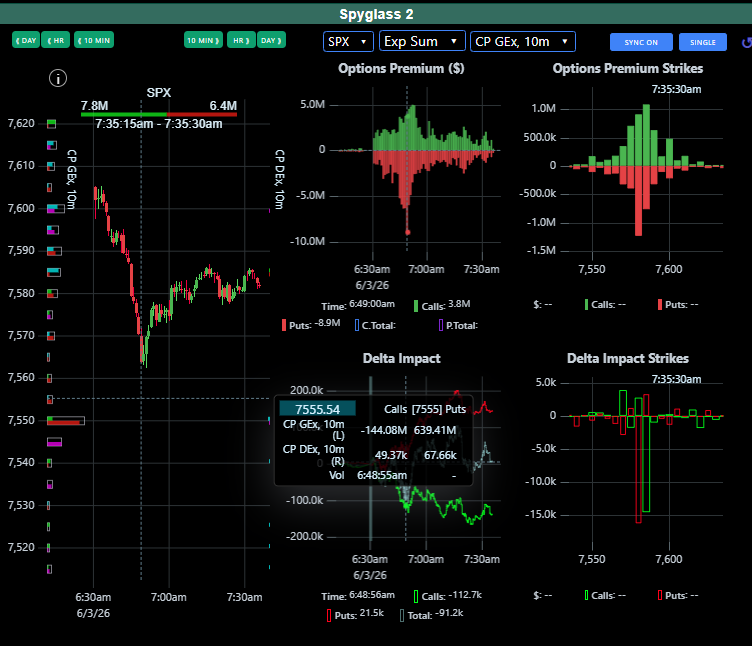The width and height of the screenshot is (752, 646).
Task: Step forward one hour with HR button
Action: click(241, 40)
